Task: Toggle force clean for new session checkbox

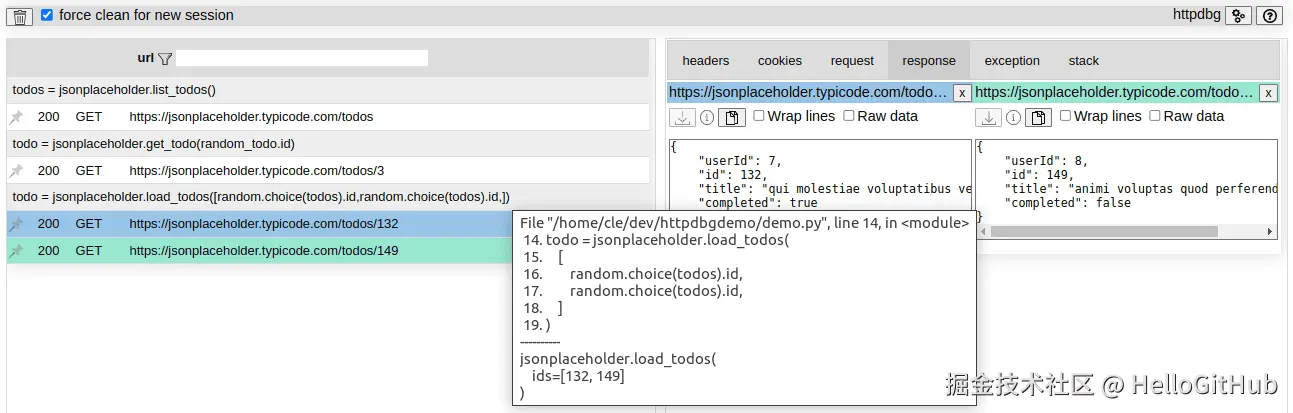Action: click(x=47, y=15)
